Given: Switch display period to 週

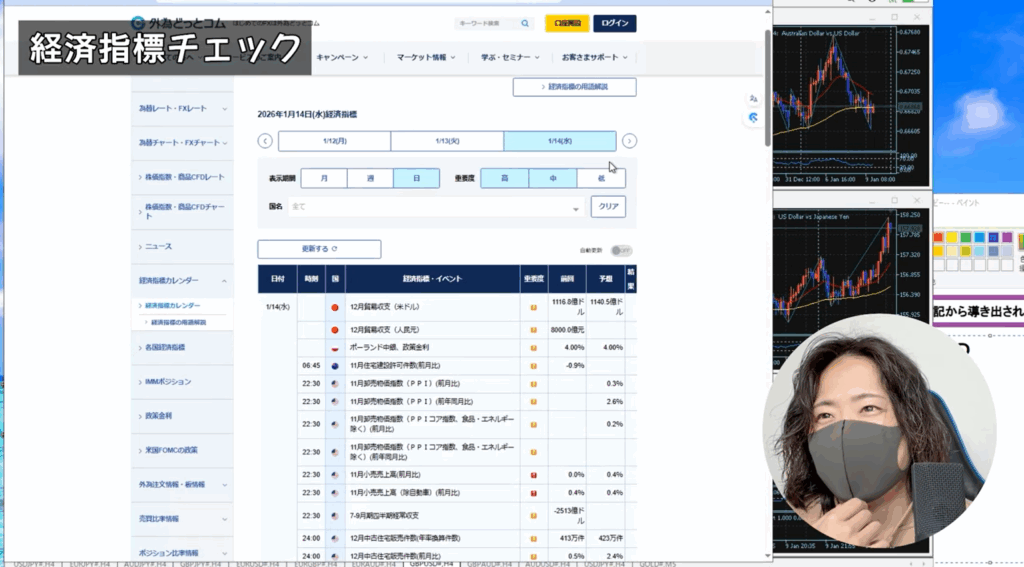Looking at the screenshot, I should [370, 178].
